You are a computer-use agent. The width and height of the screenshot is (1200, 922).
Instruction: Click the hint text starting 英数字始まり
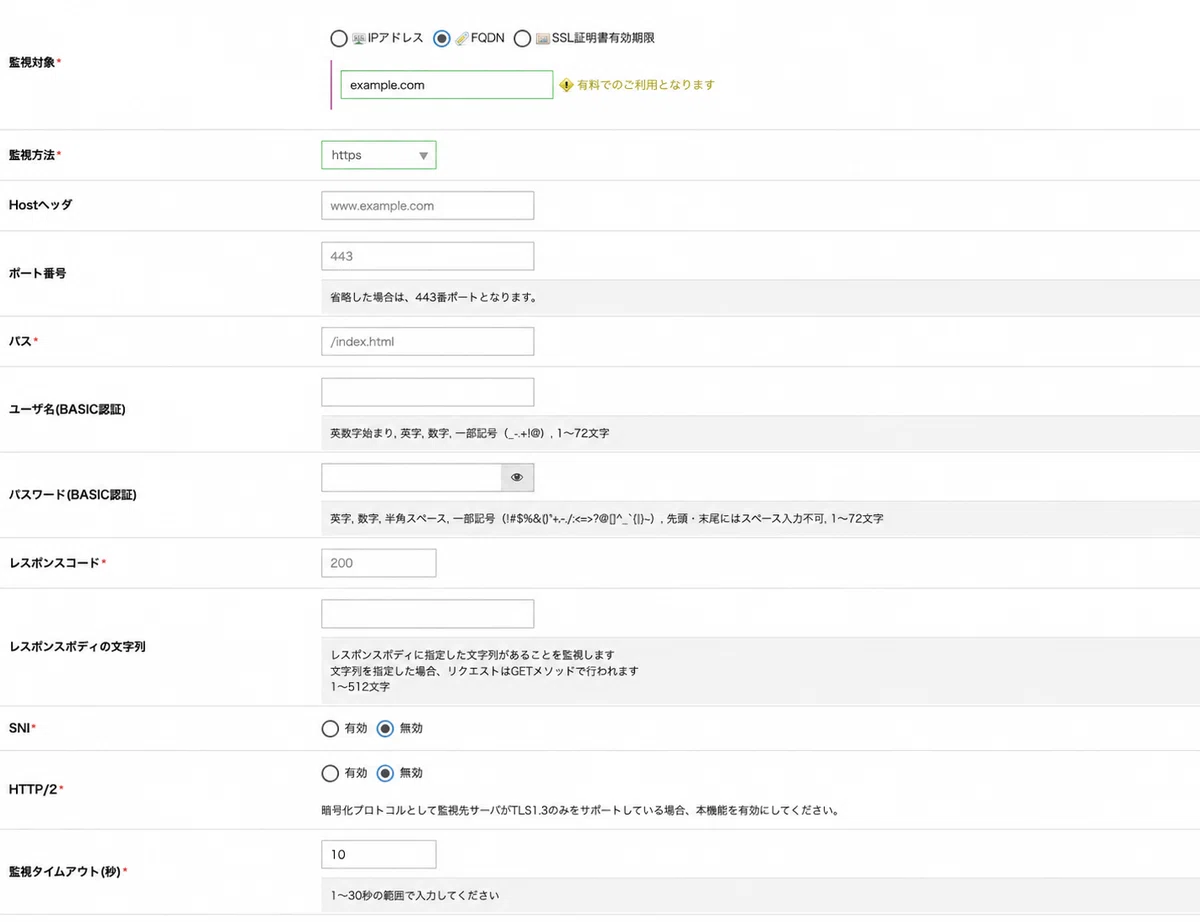470,434
